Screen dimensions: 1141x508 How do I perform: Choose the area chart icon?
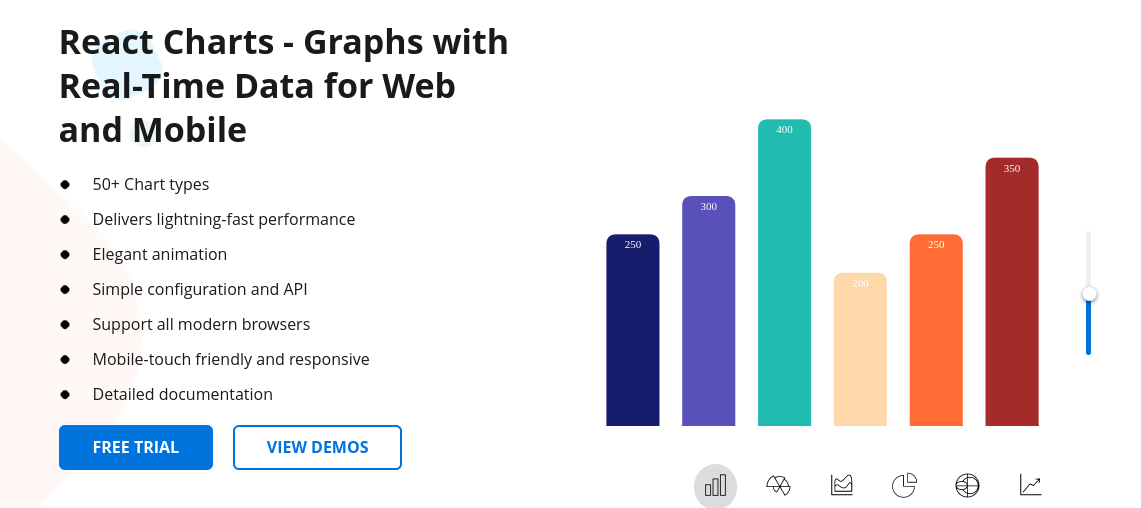841,486
